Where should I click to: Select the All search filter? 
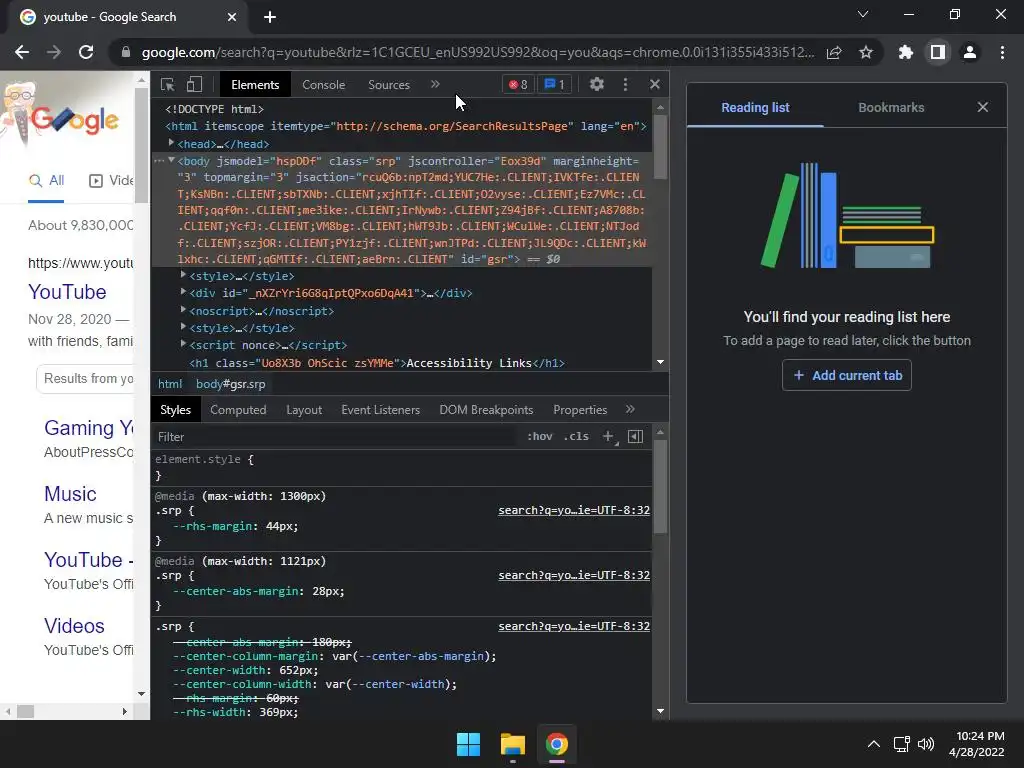click(x=46, y=180)
